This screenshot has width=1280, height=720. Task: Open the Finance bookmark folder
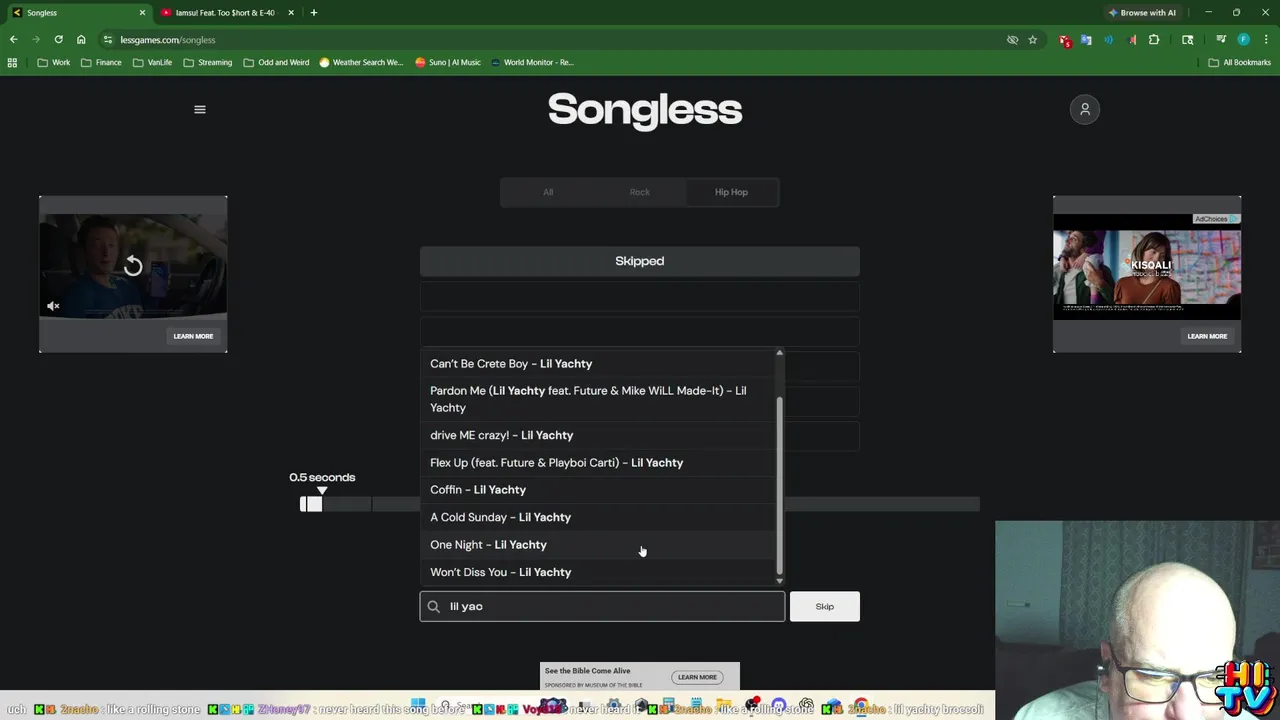pos(101,62)
